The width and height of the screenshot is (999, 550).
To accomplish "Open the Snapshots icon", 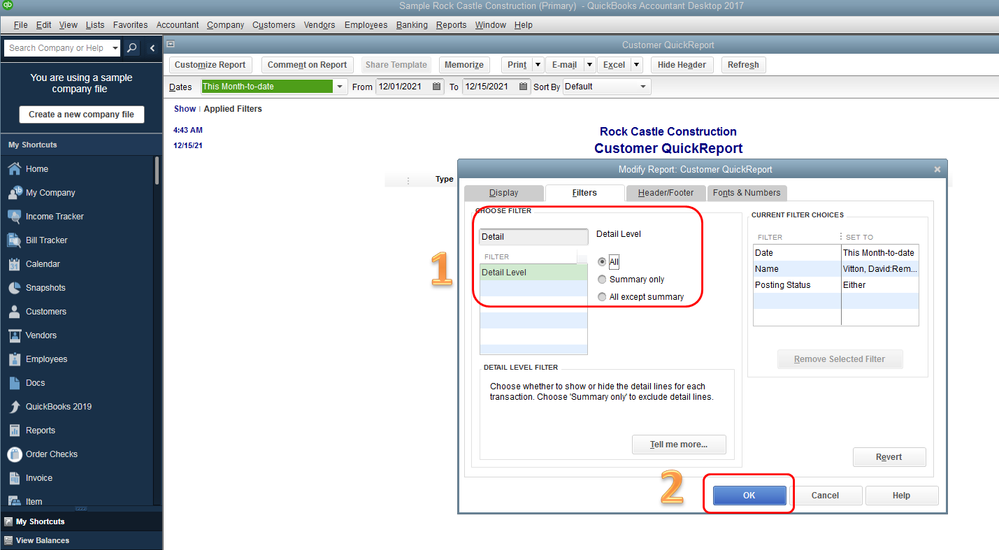I will tap(15, 287).
